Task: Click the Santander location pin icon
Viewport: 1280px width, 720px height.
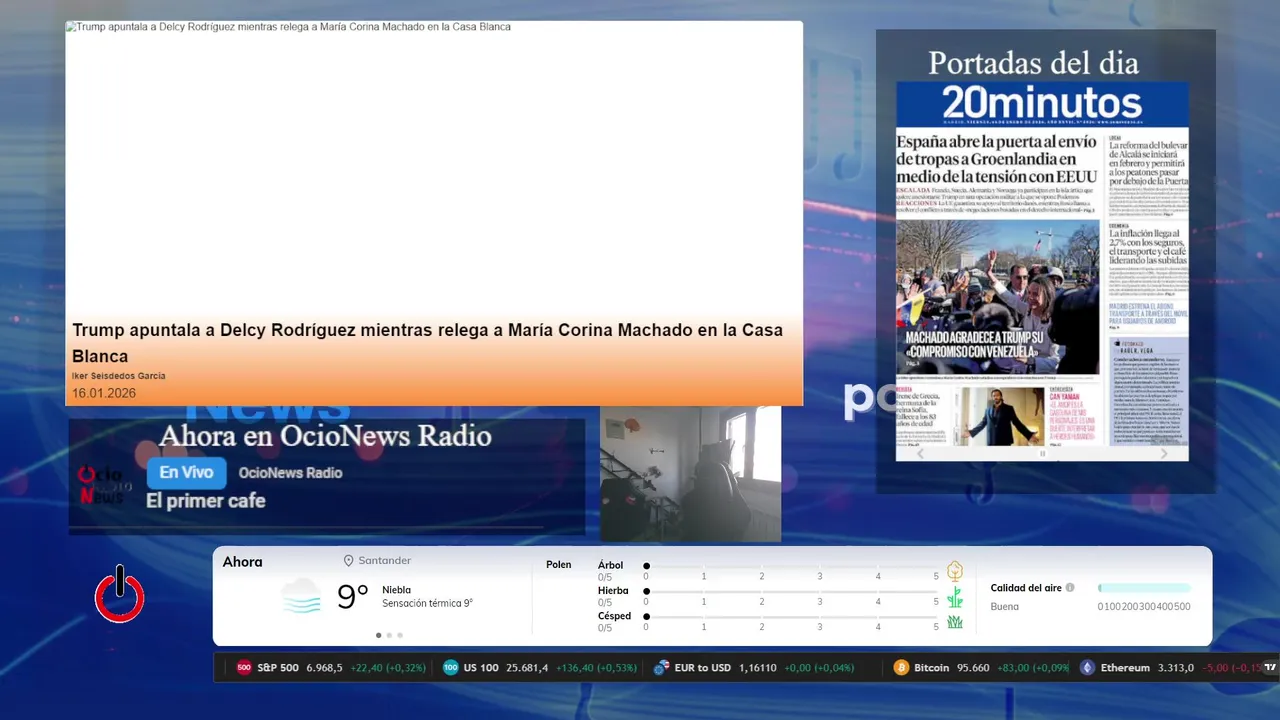Action: (x=349, y=561)
